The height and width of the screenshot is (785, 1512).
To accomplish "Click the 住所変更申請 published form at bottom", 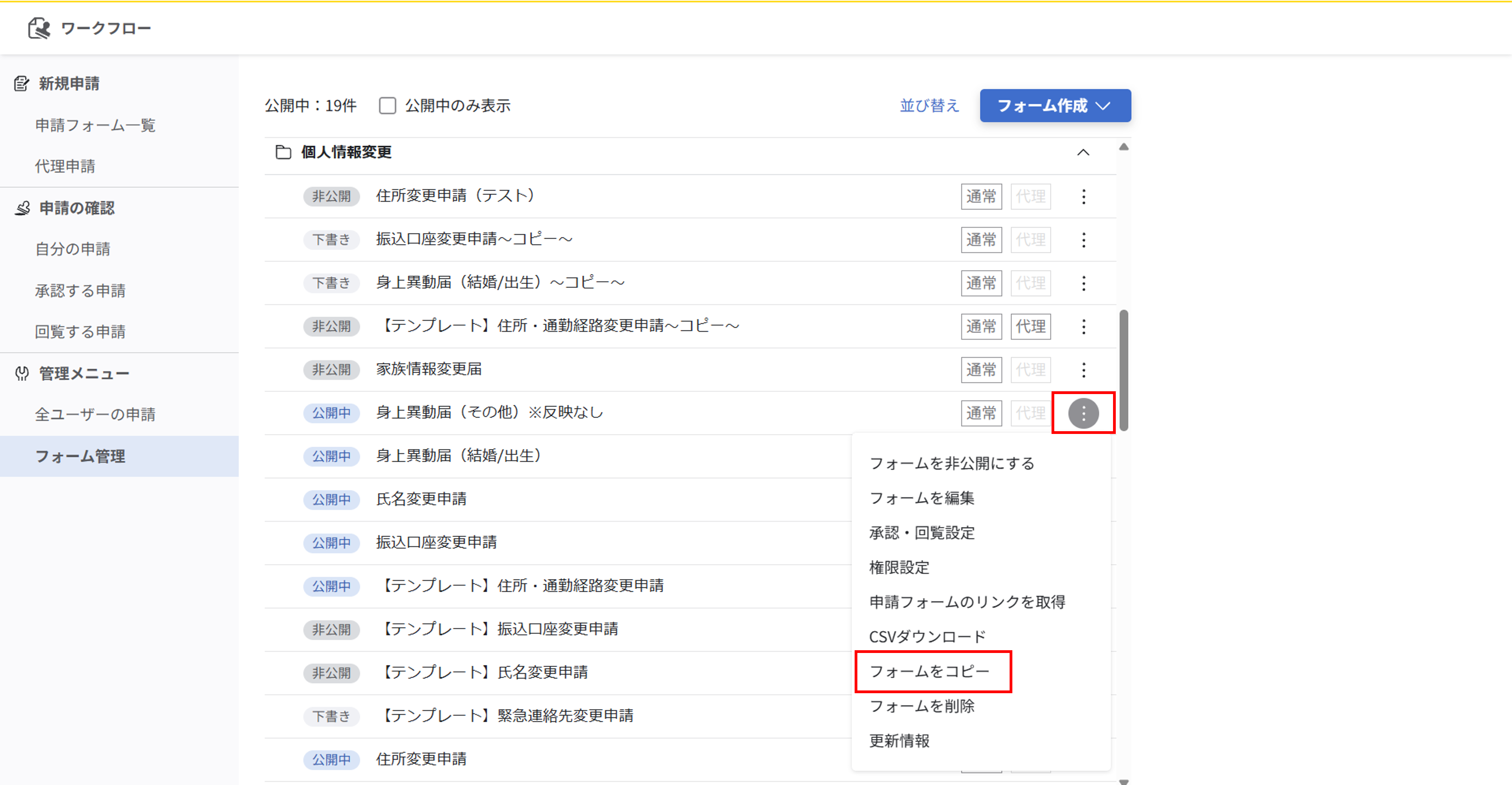I will point(421,759).
